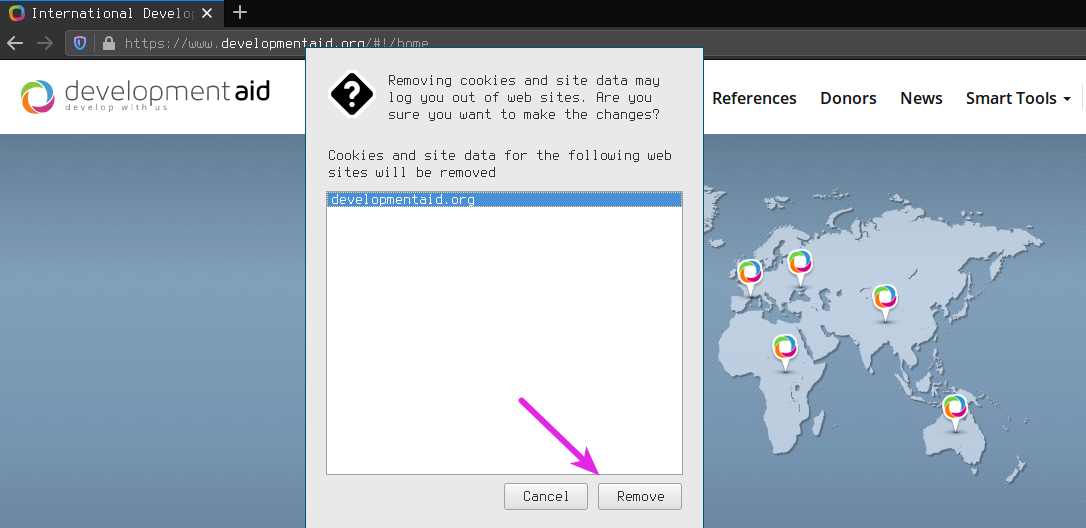This screenshot has height=528, width=1086.
Task: Open the References menu item
Action: (x=754, y=98)
